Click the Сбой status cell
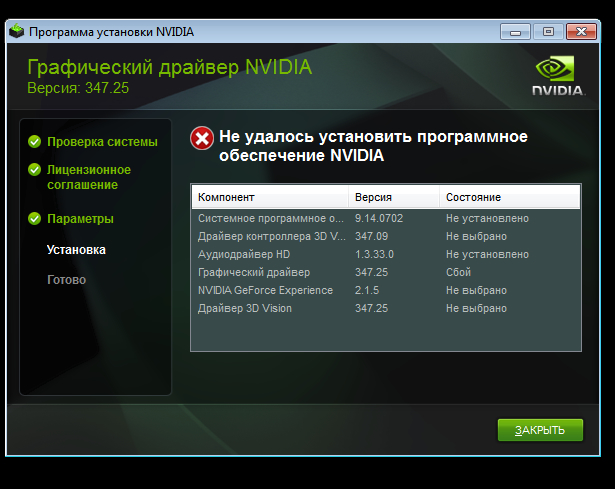Viewport: 615px width, 489px height. click(458, 272)
